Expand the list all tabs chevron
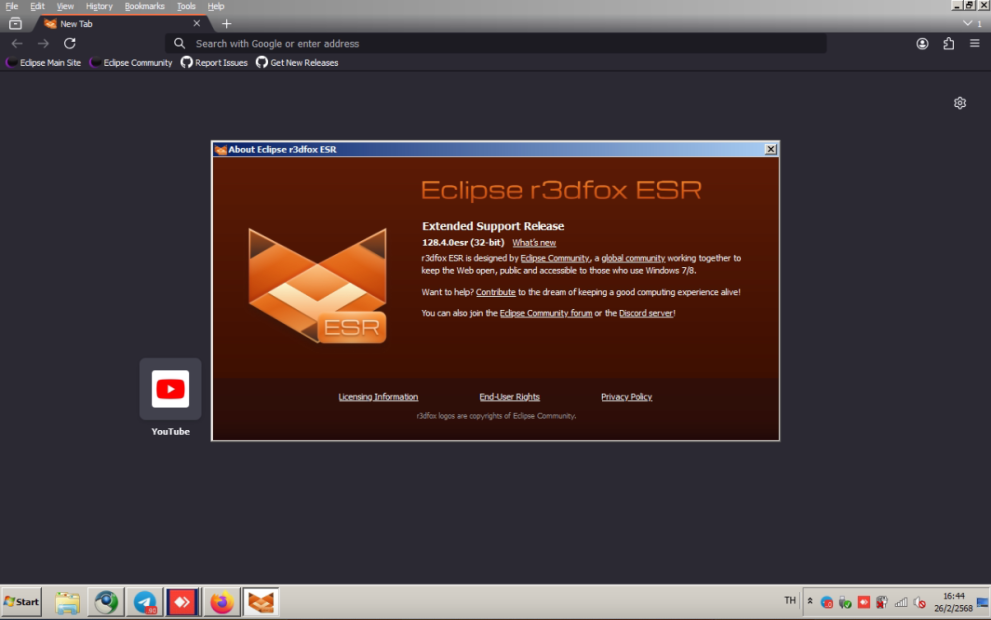This screenshot has width=991, height=620. (x=968, y=23)
